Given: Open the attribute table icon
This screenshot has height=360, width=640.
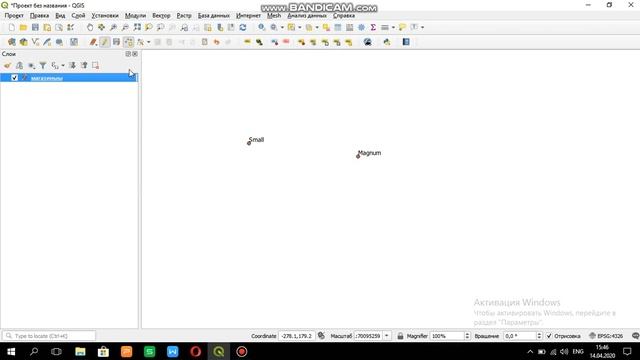Looking at the screenshot, I should [338, 27].
